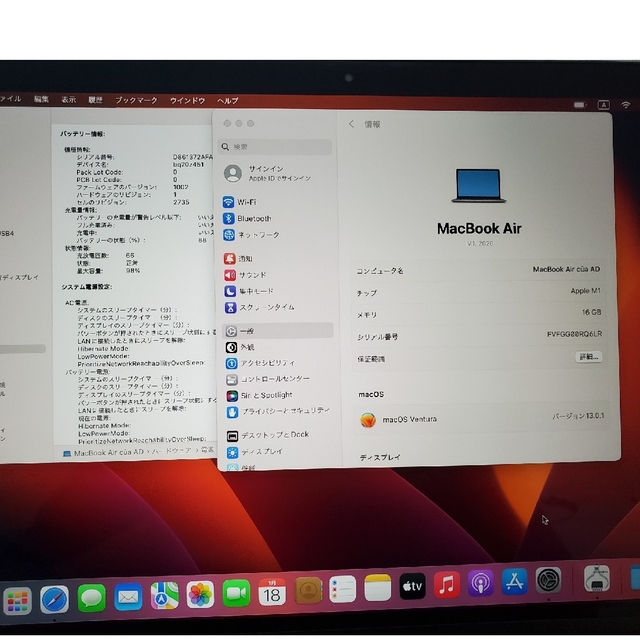The width and height of the screenshot is (640, 640).
Task: Click the input source icon in the menu bar
Action: 604,105
